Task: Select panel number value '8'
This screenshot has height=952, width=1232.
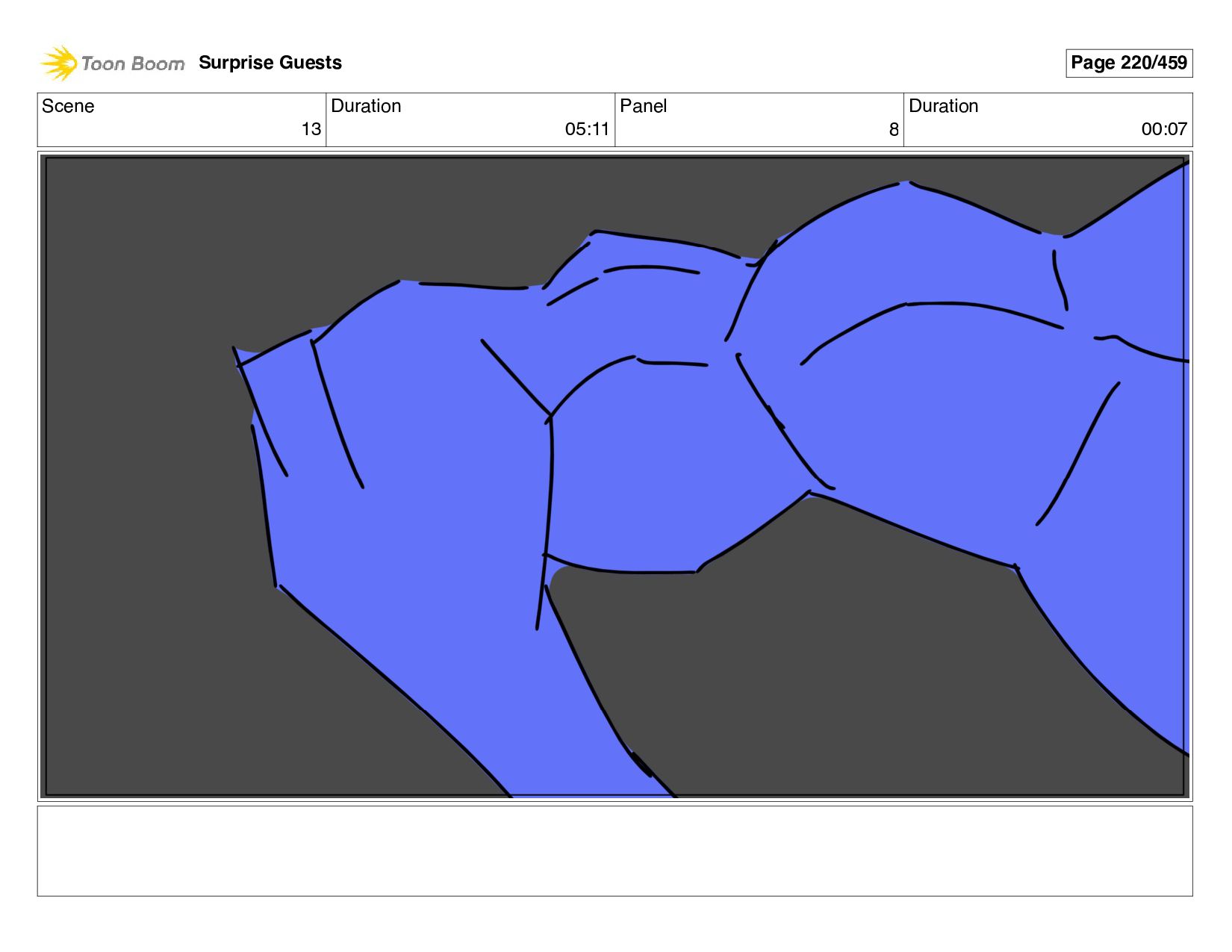Action: click(x=894, y=130)
